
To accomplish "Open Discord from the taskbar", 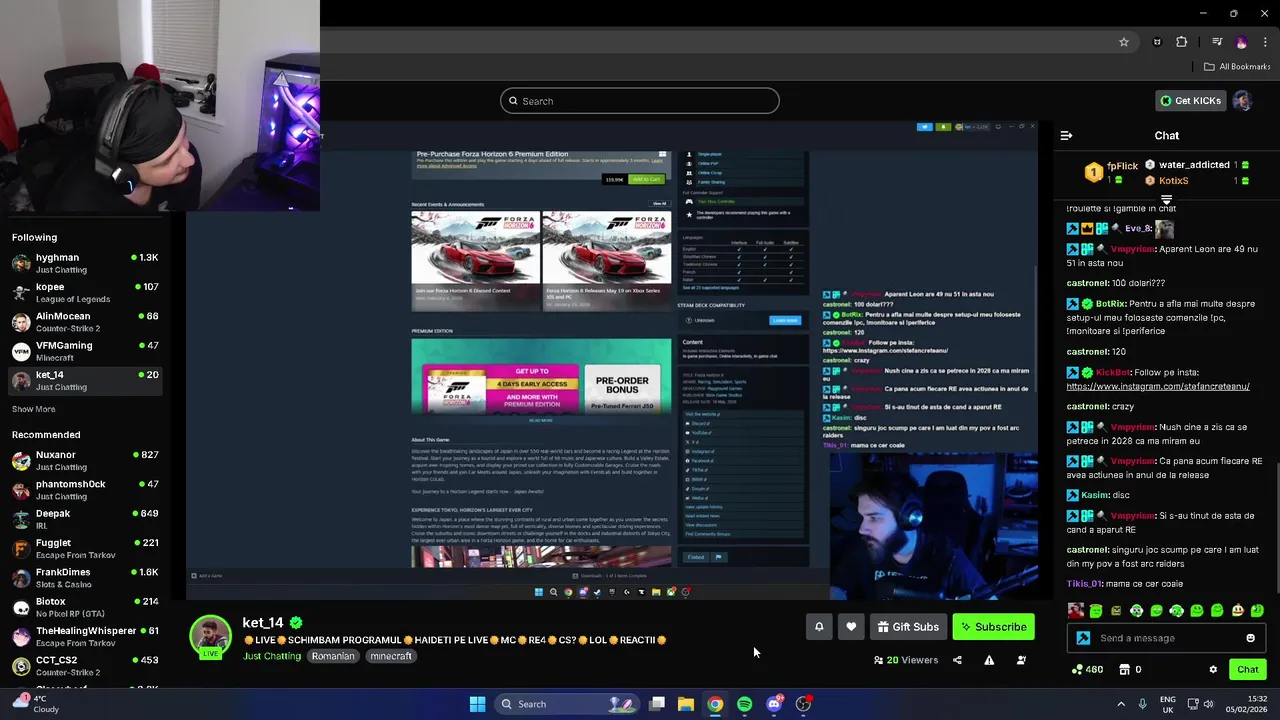I will coord(774,704).
